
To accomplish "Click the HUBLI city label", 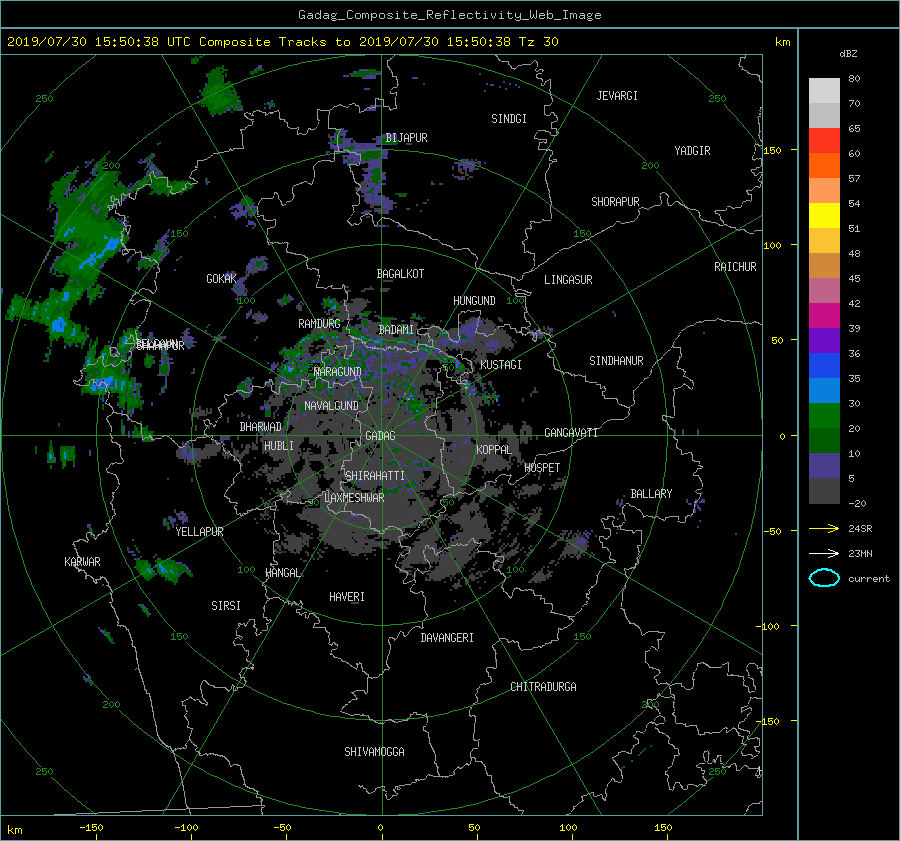I will pyautogui.click(x=279, y=445).
